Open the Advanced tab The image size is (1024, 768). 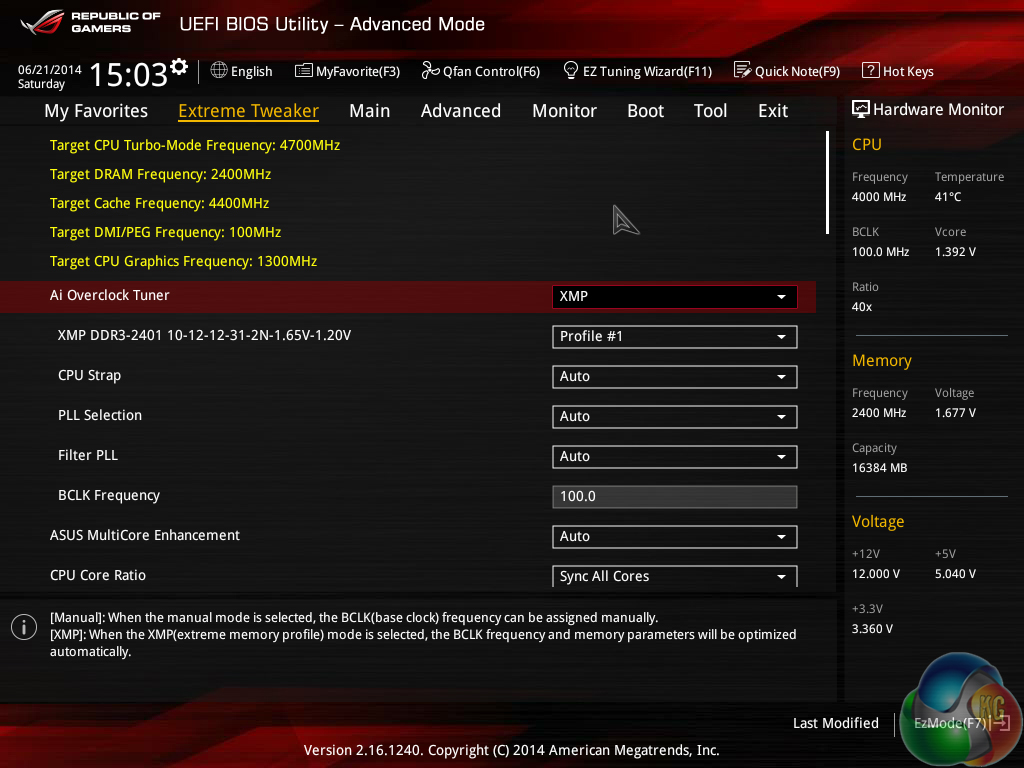point(460,111)
